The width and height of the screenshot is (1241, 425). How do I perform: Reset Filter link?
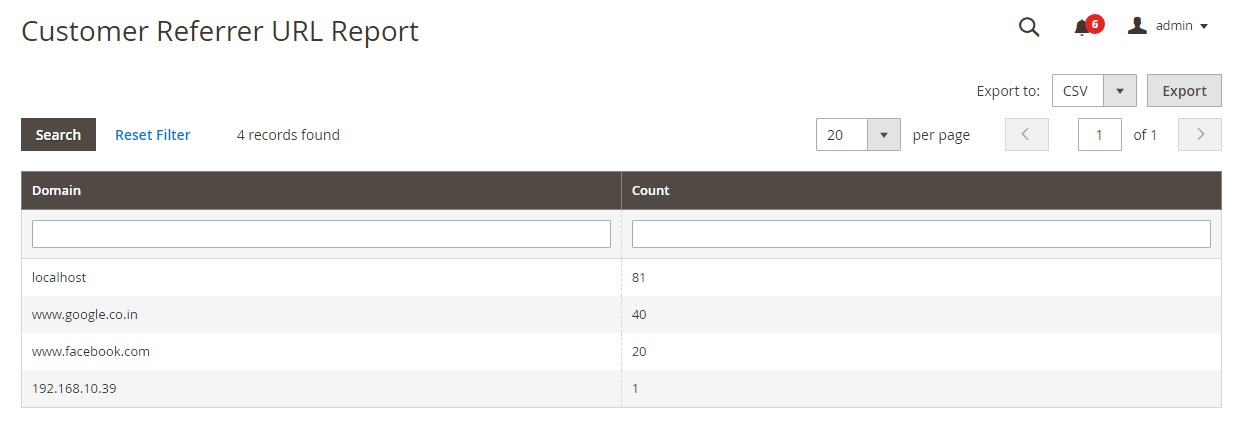153,135
